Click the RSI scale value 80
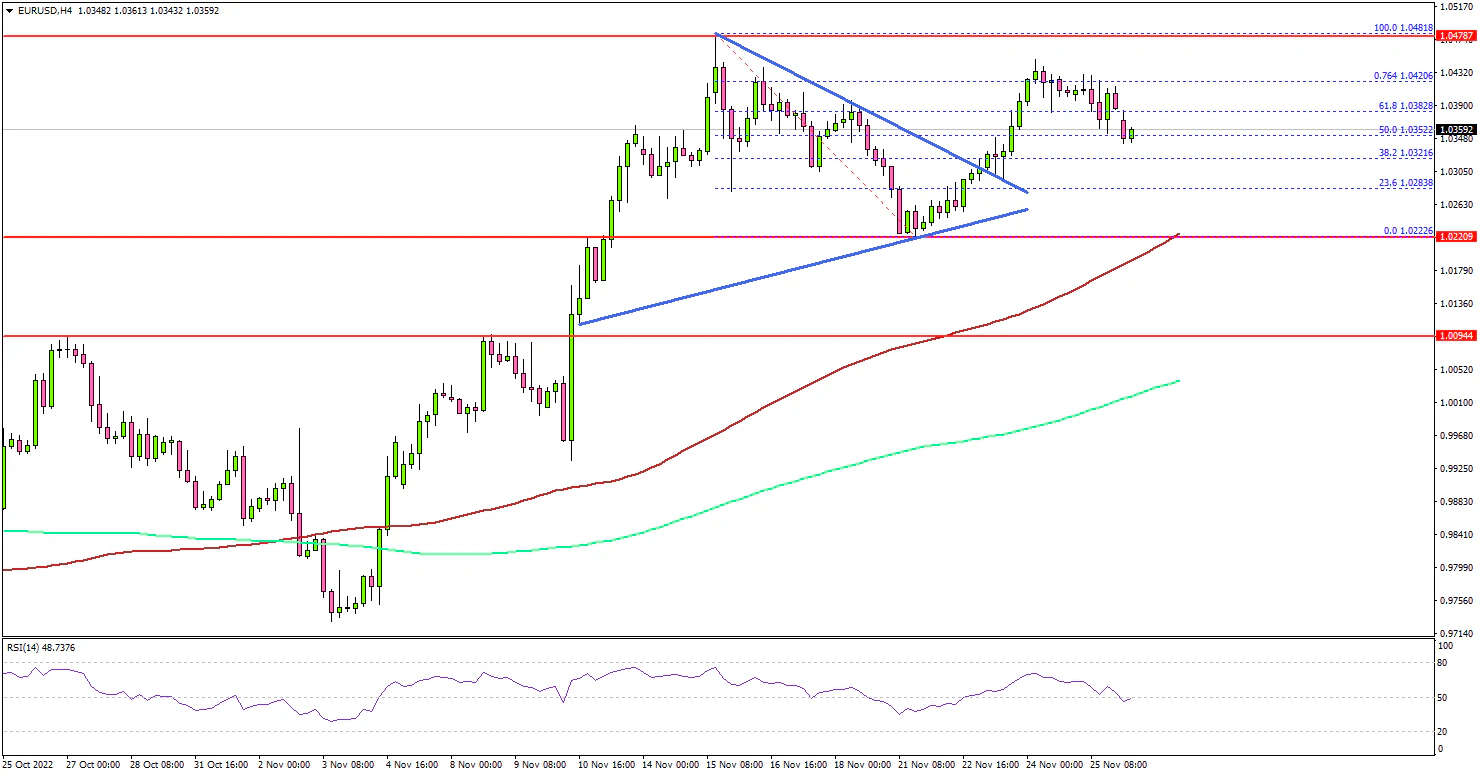The image size is (1480, 776). [x=1440, y=662]
